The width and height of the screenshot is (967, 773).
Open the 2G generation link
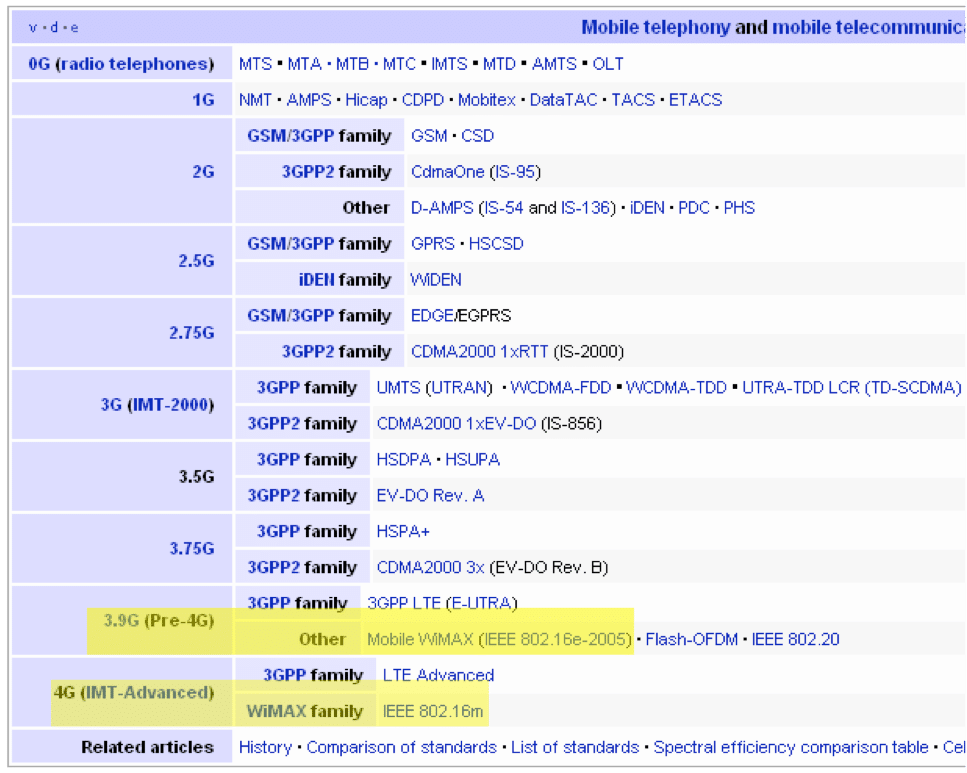[203, 171]
